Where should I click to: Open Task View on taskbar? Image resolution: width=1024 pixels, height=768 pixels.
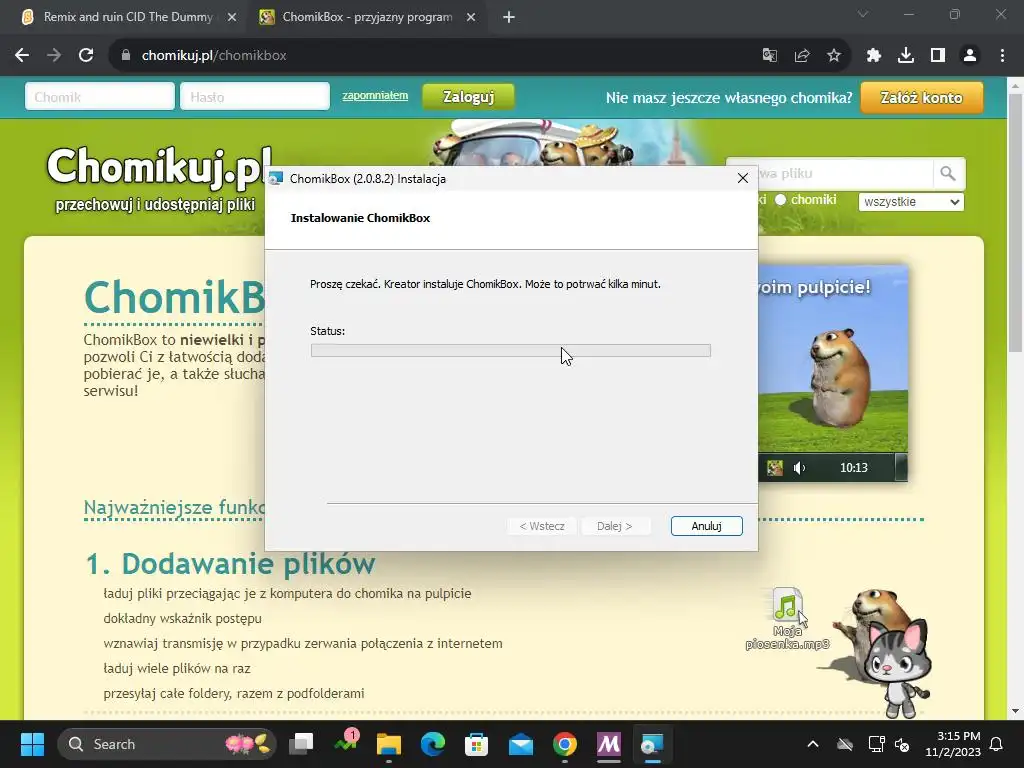coord(301,744)
